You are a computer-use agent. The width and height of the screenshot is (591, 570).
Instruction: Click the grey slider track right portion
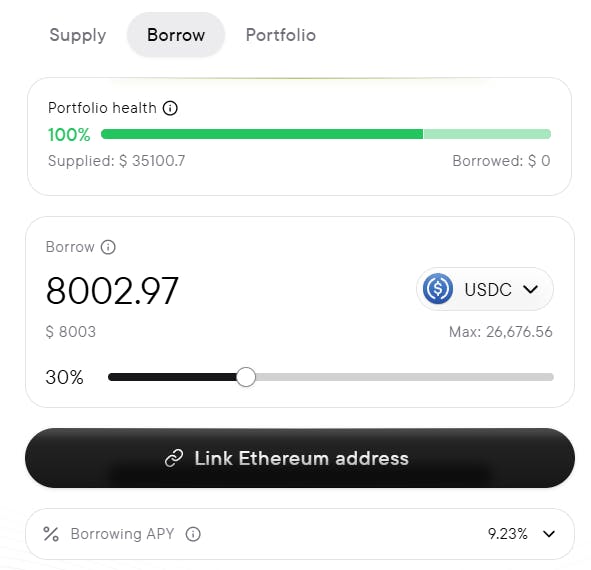pyautogui.click(x=404, y=377)
